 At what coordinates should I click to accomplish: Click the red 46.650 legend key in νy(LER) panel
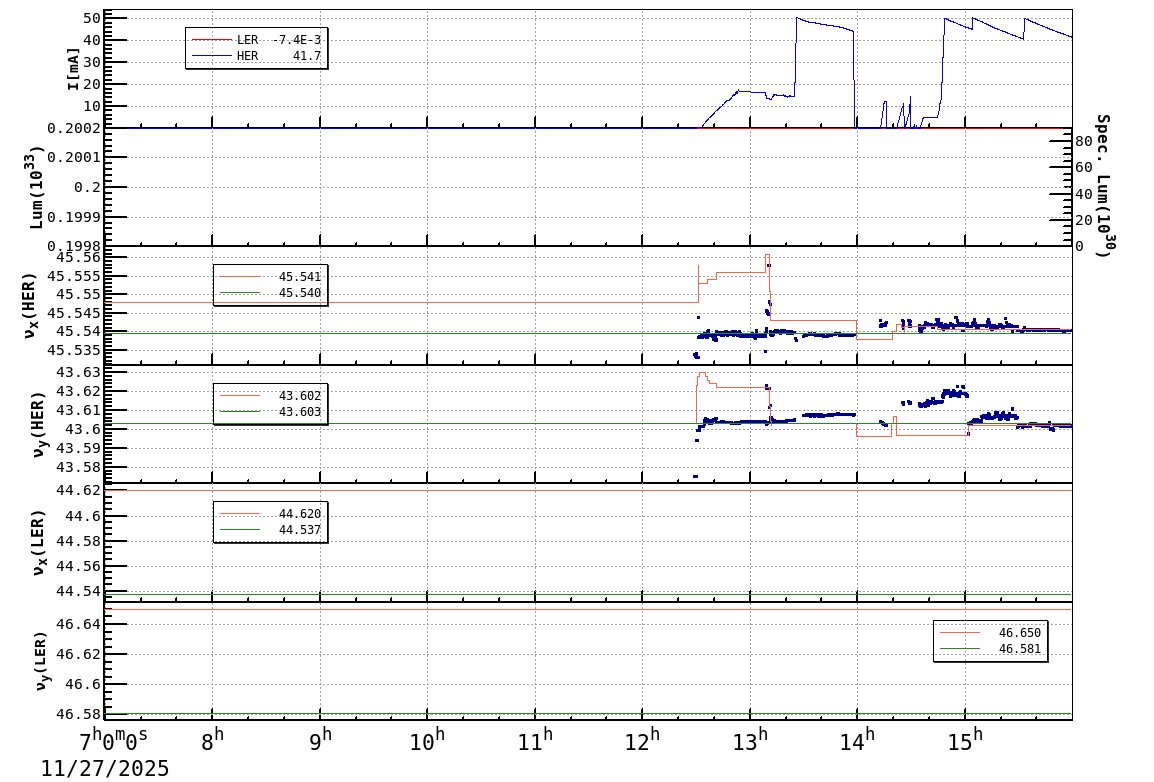click(x=959, y=632)
